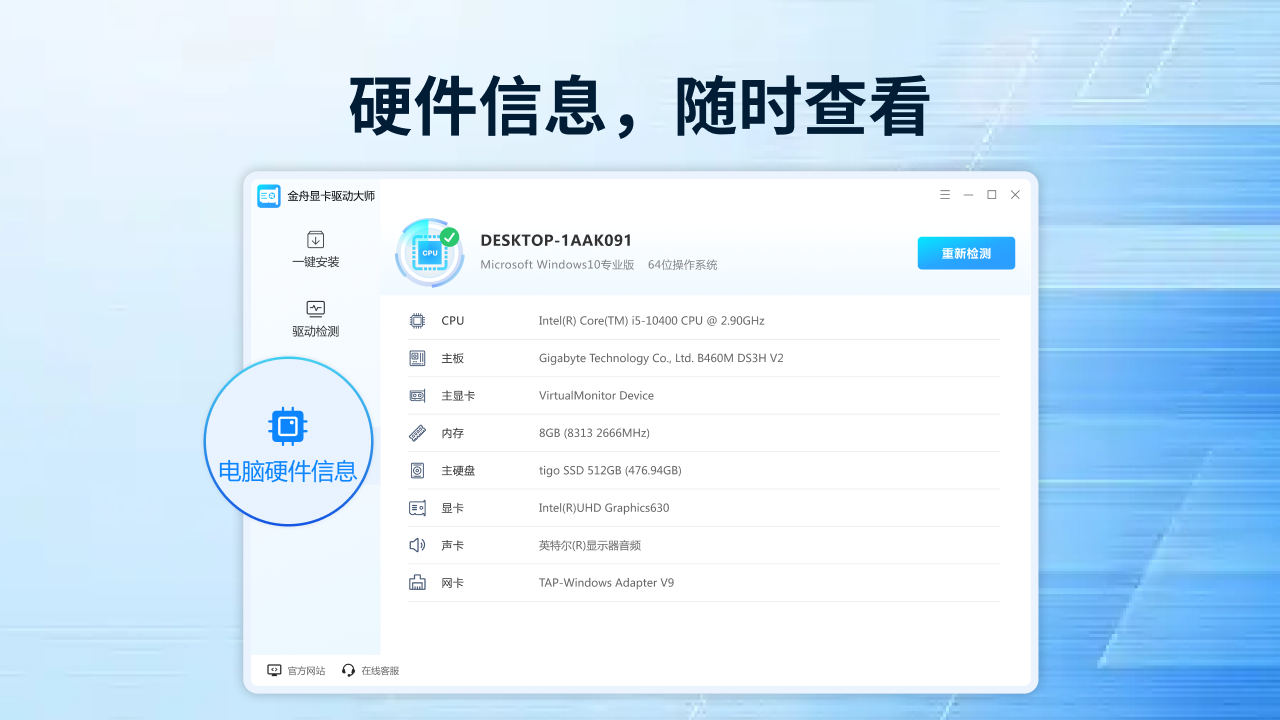
Task: Click the CPU row label
Action: tap(453, 321)
